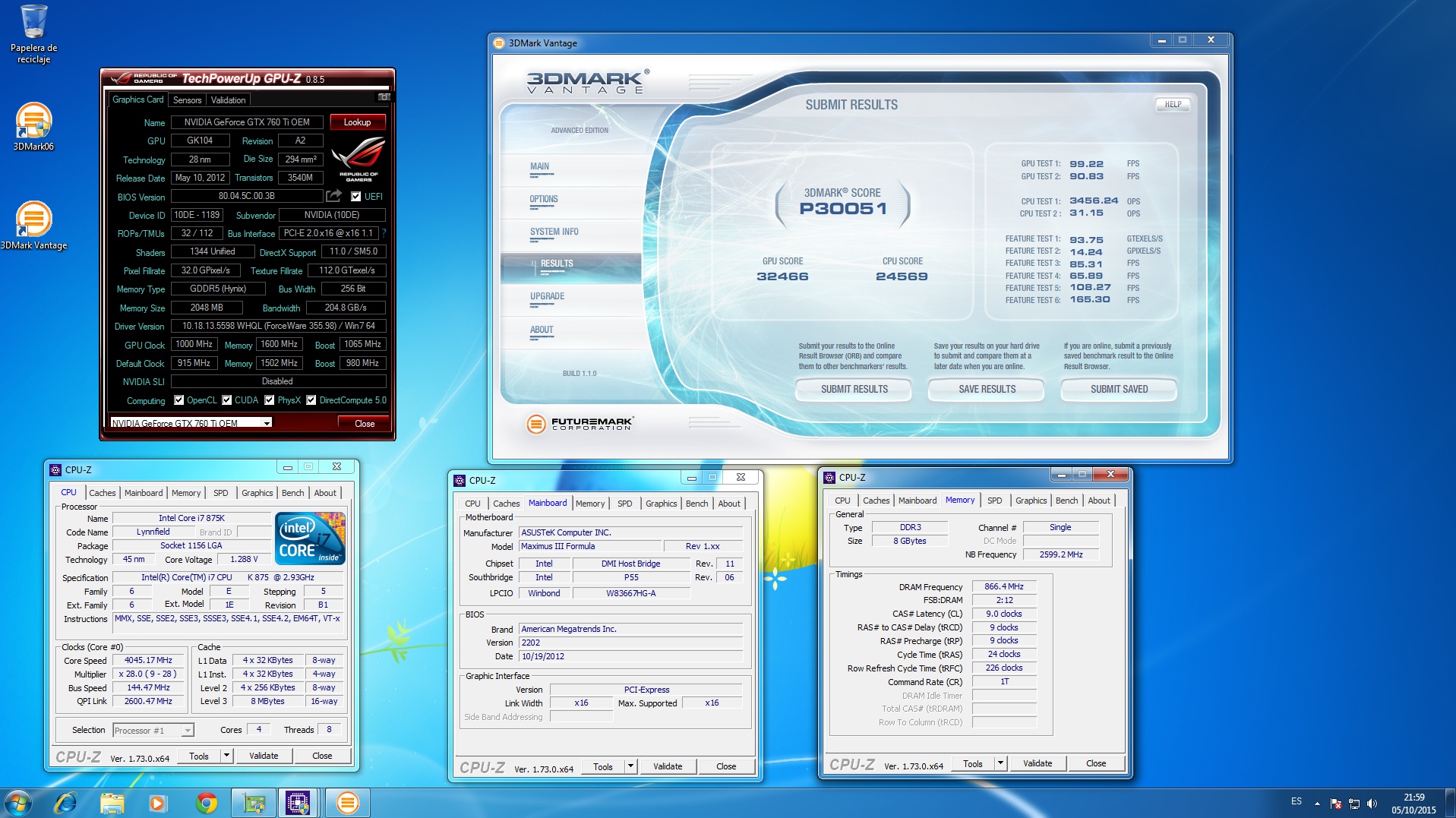Click the 3DMark Vantage title bar icon
Screen dimensions: 1456x818
click(499, 43)
